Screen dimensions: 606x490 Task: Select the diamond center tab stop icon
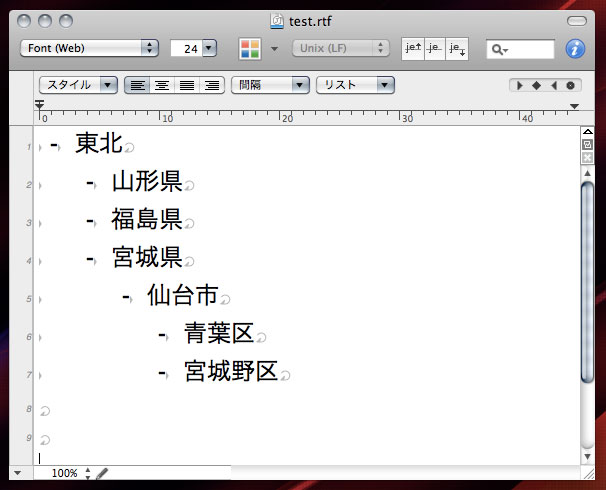click(x=536, y=85)
